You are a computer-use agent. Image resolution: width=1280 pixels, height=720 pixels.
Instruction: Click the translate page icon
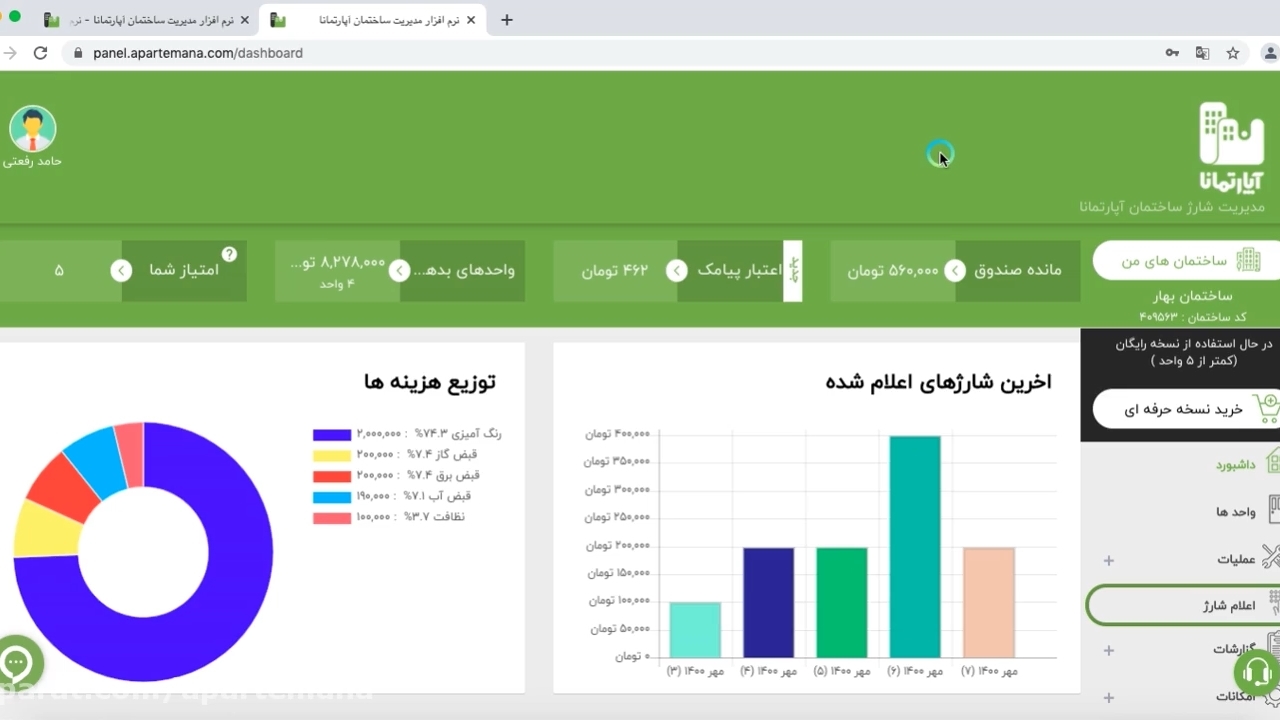click(x=1202, y=53)
